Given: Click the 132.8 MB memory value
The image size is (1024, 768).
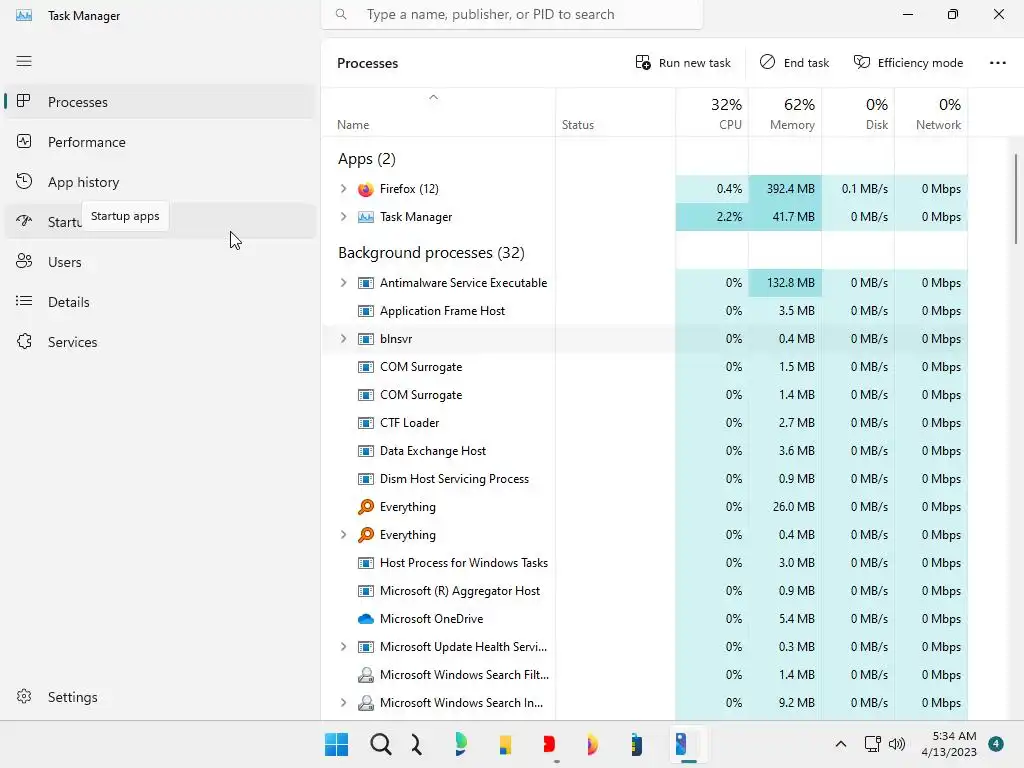Looking at the screenshot, I should coord(785,283).
